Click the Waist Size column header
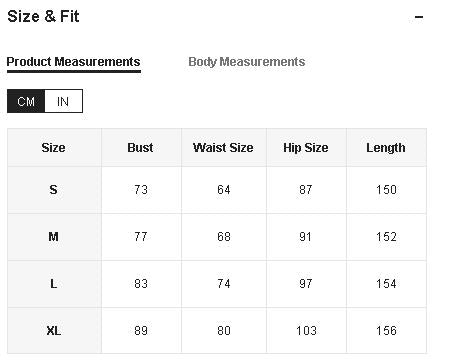Image resolution: width=466 pixels, height=362 pixels. [x=223, y=147]
